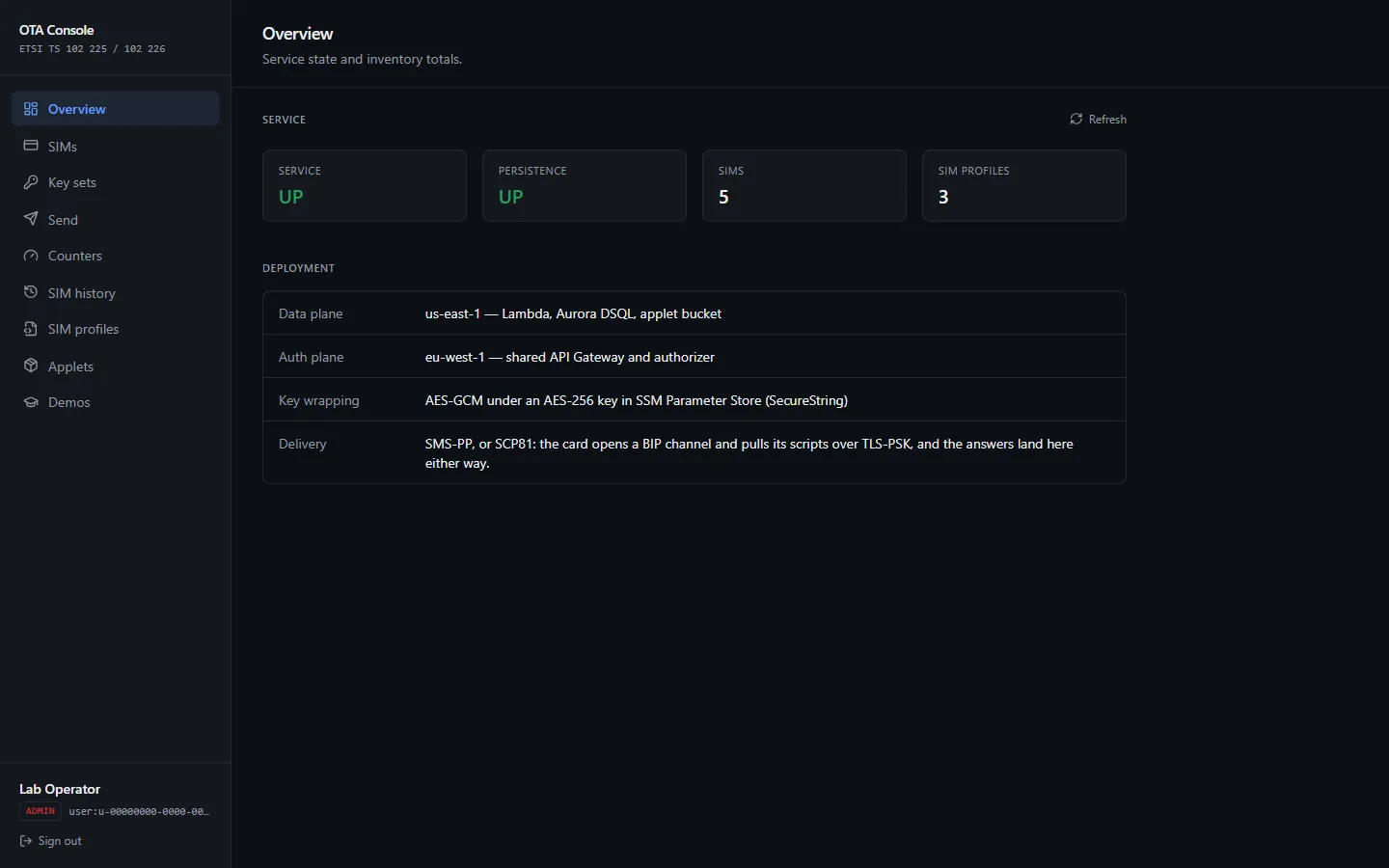Click the Delivery row label

(x=303, y=444)
